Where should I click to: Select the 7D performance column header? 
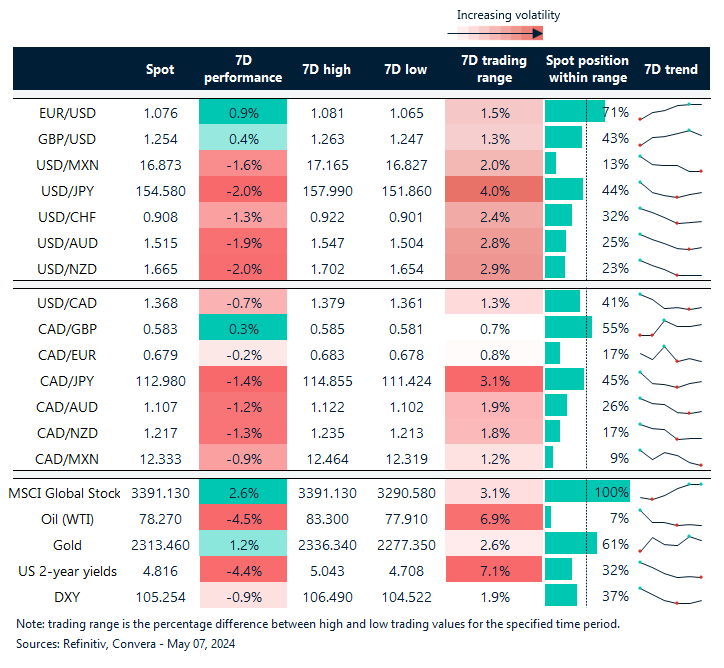[x=243, y=70]
